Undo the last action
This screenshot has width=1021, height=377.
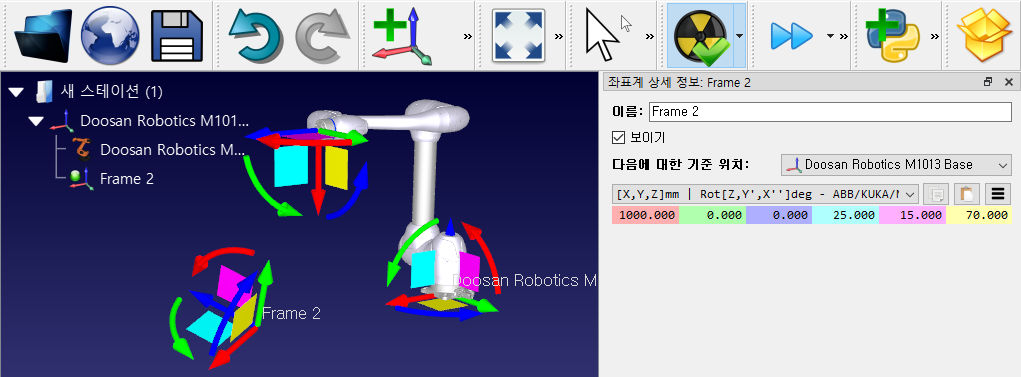pyautogui.click(x=256, y=36)
